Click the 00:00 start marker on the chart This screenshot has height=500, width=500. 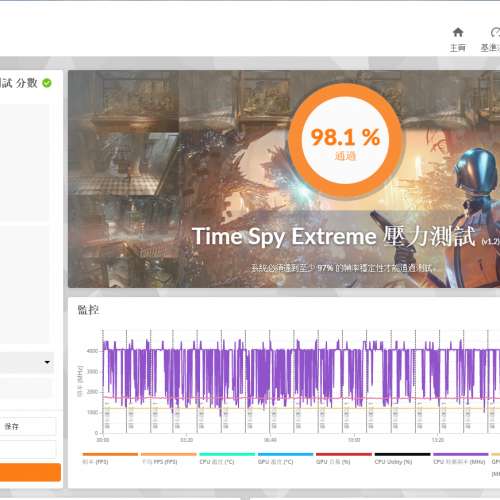(x=103, y=440)
